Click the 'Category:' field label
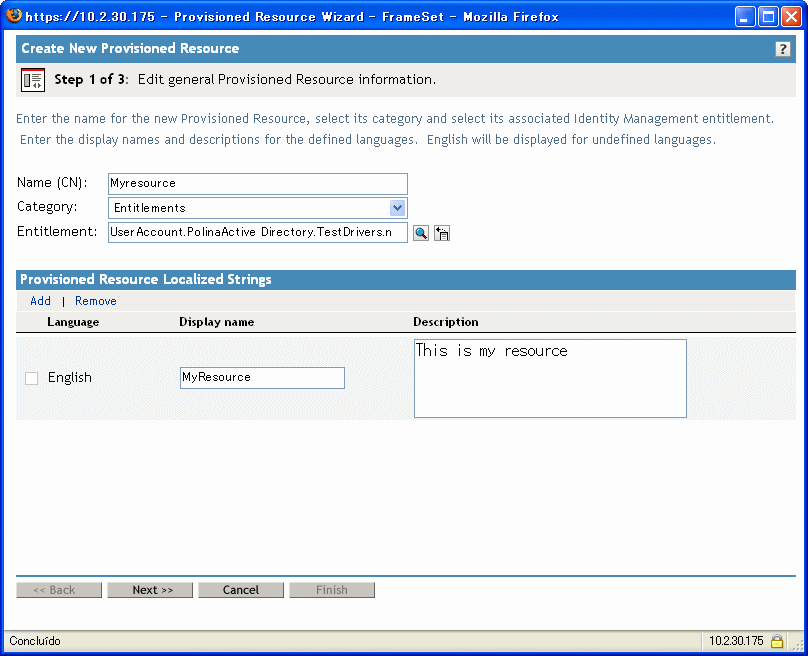The height and width of the screenshot is (656, 808). pos(47,207)
